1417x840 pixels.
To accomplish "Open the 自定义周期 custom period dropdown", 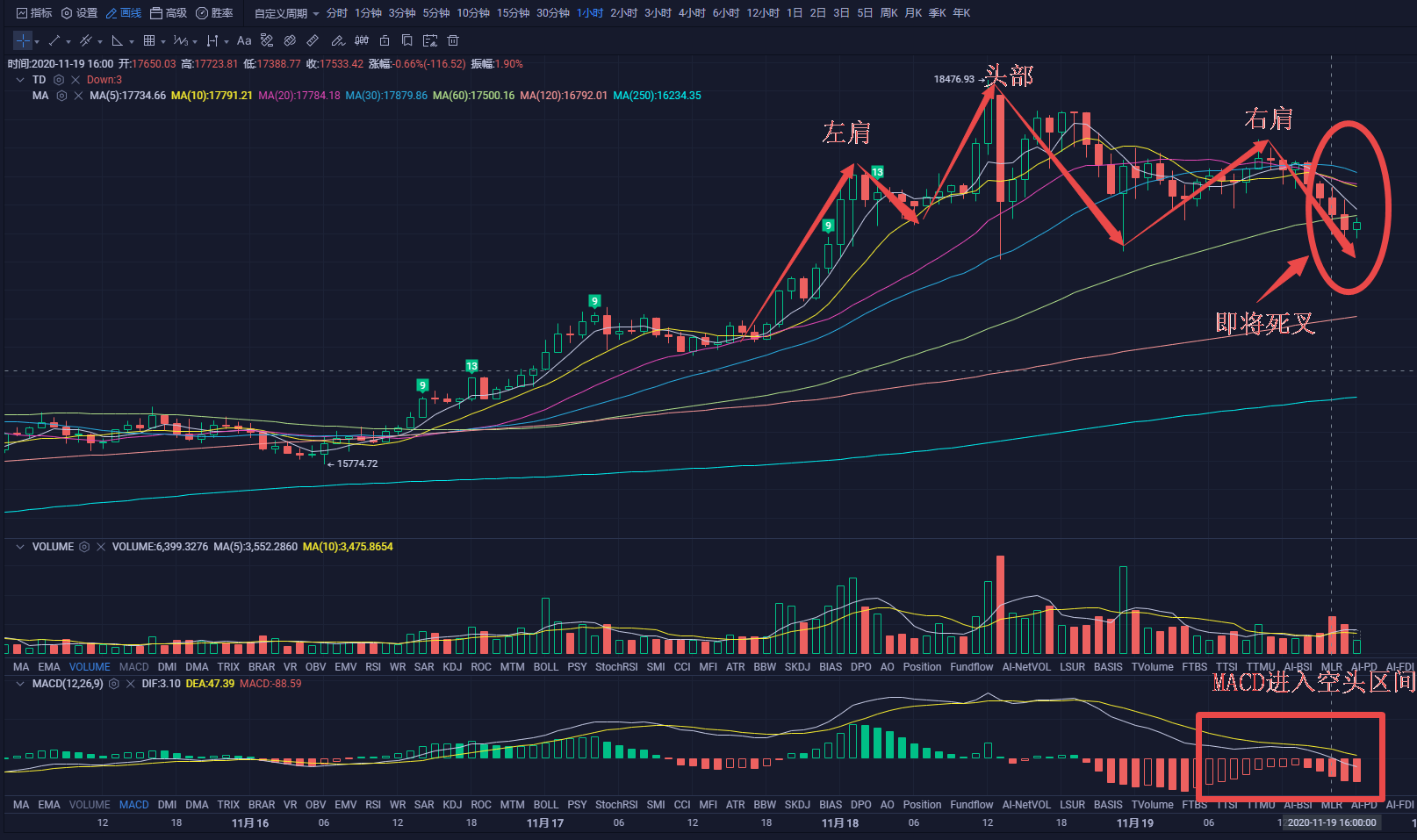I will click(286, 13).
